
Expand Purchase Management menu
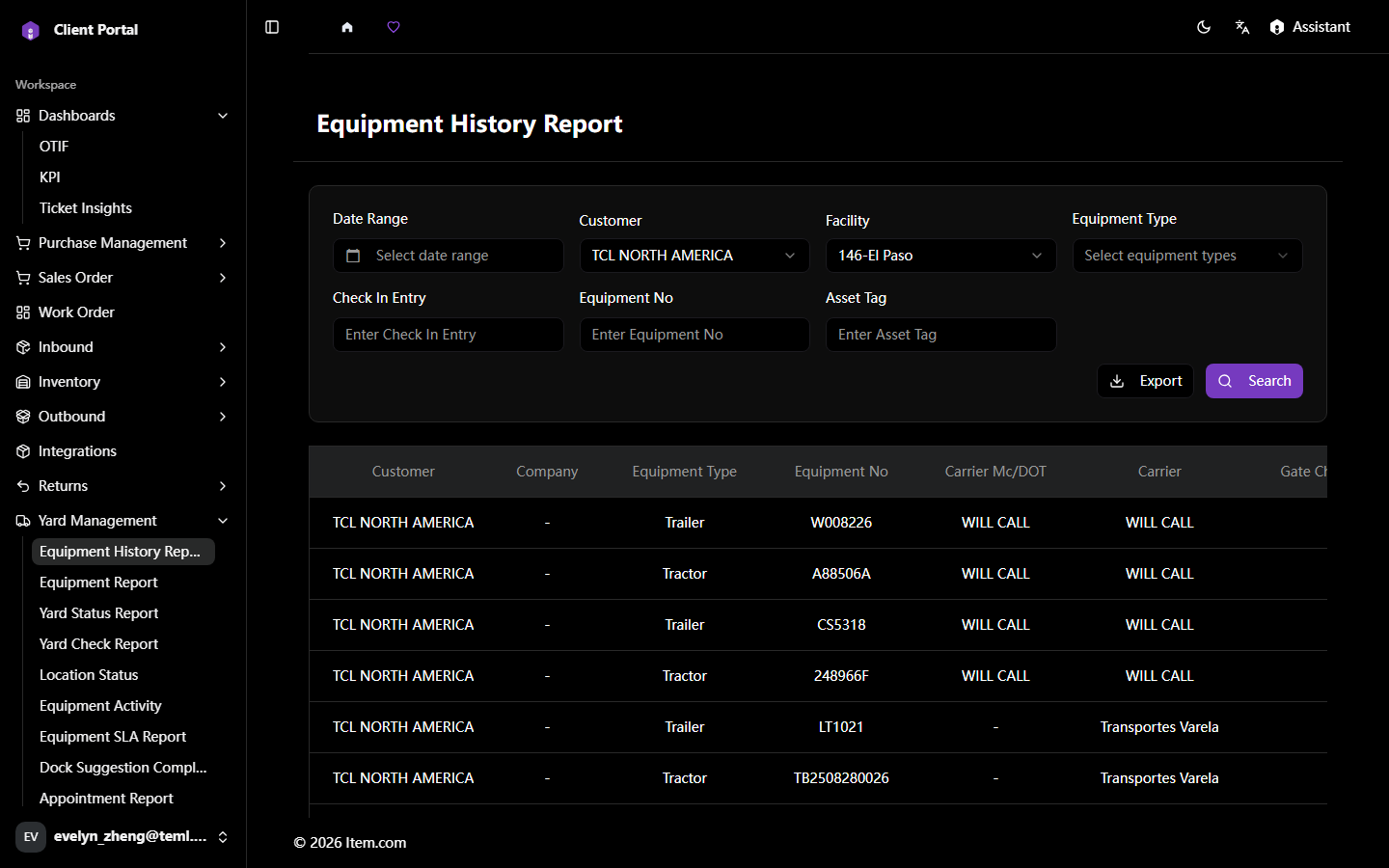[123, 243]
